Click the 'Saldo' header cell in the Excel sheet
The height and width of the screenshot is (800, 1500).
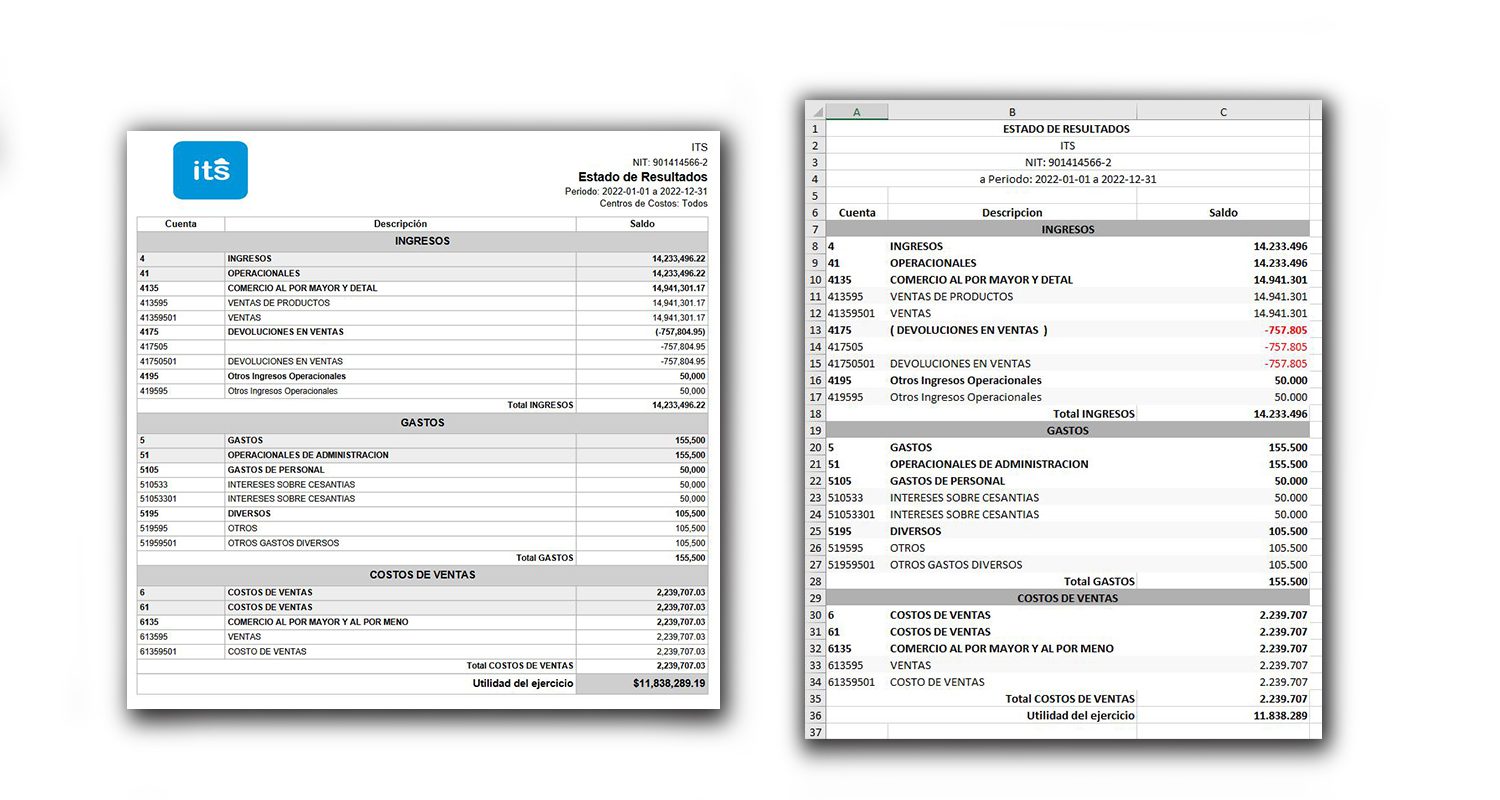pyautogui.click(x=1223, y=213)
